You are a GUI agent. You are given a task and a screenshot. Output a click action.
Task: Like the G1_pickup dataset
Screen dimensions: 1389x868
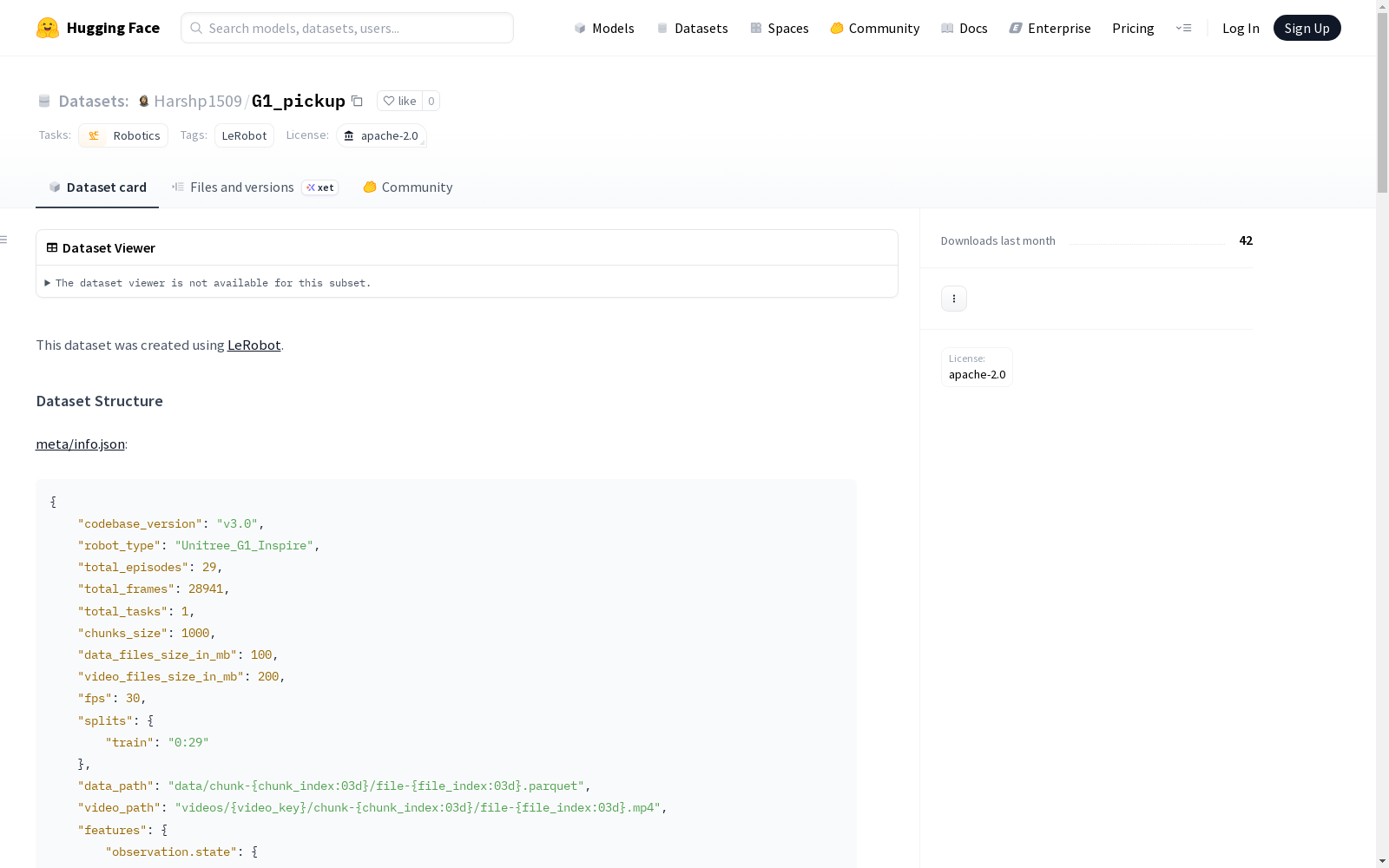click(399, 101)
